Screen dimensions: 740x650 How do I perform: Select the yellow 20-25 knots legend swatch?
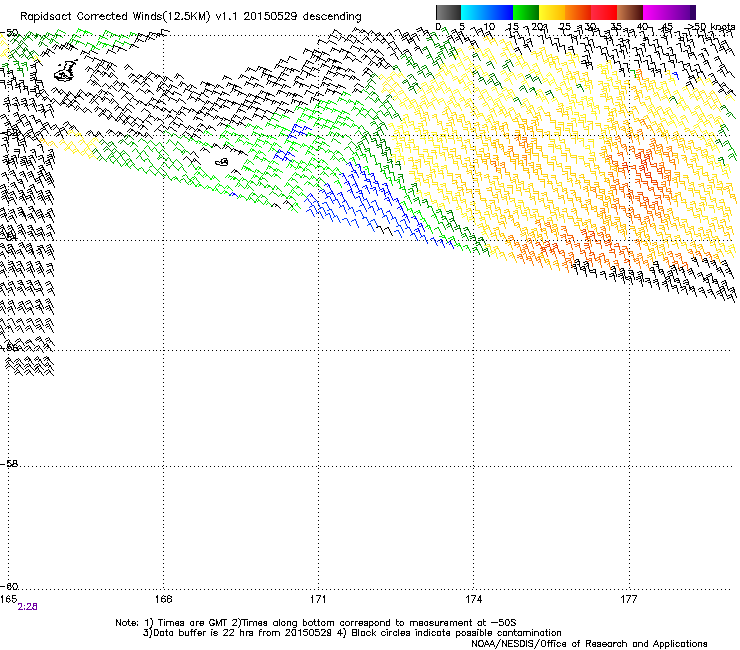(552, 12)
